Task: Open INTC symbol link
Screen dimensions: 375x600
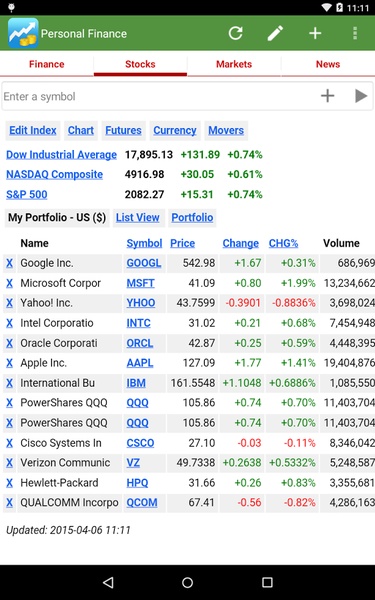Action: click(x=139, y=323)
